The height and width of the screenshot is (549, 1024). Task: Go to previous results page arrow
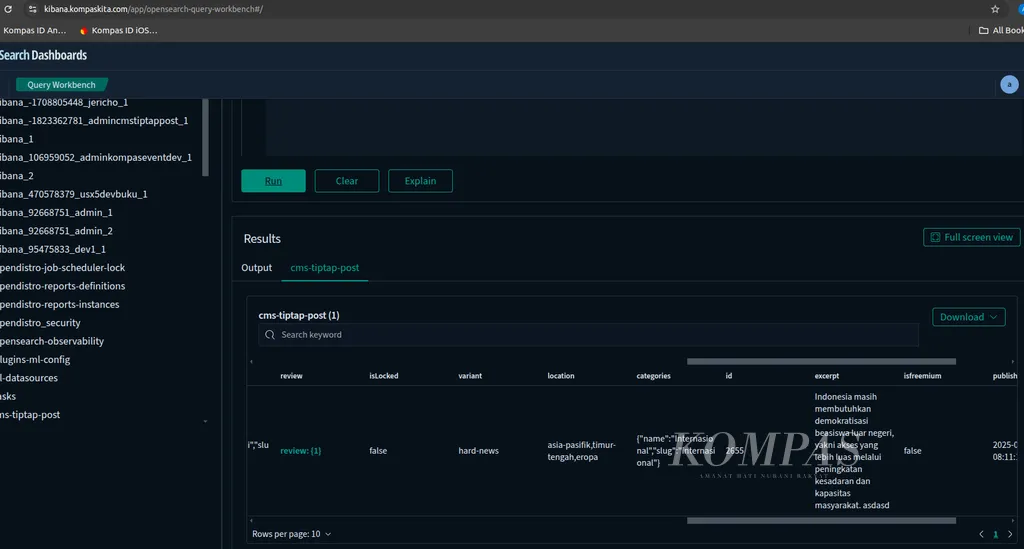coord(981,534)
